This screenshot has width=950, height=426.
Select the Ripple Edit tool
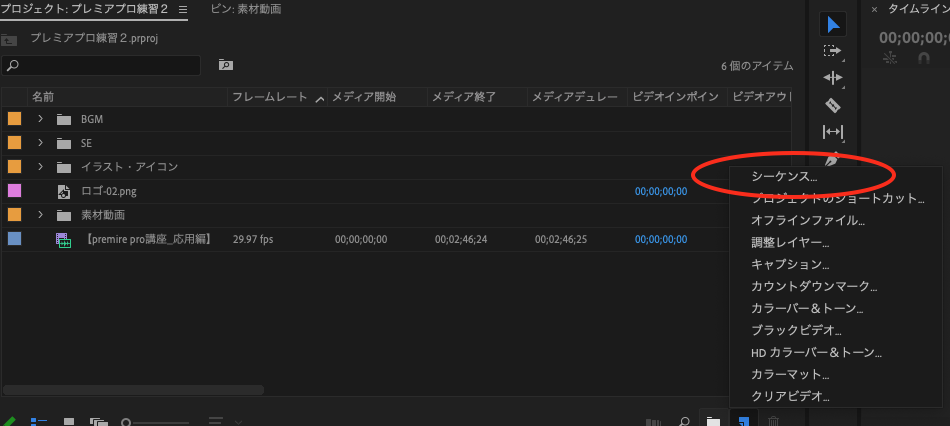[833, 78]
